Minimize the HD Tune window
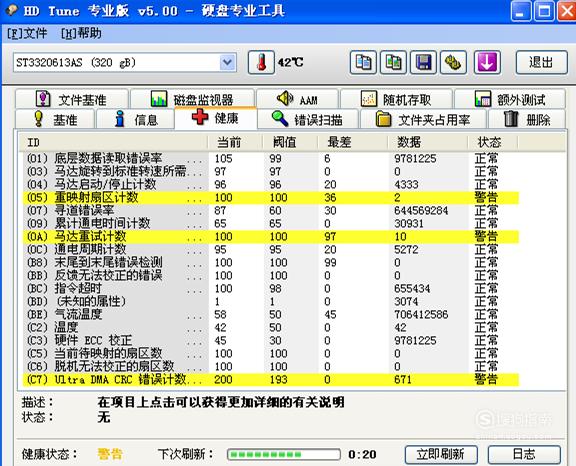This screenshot has width=576, height=466. pyautogui.click(x=521, y=11)
